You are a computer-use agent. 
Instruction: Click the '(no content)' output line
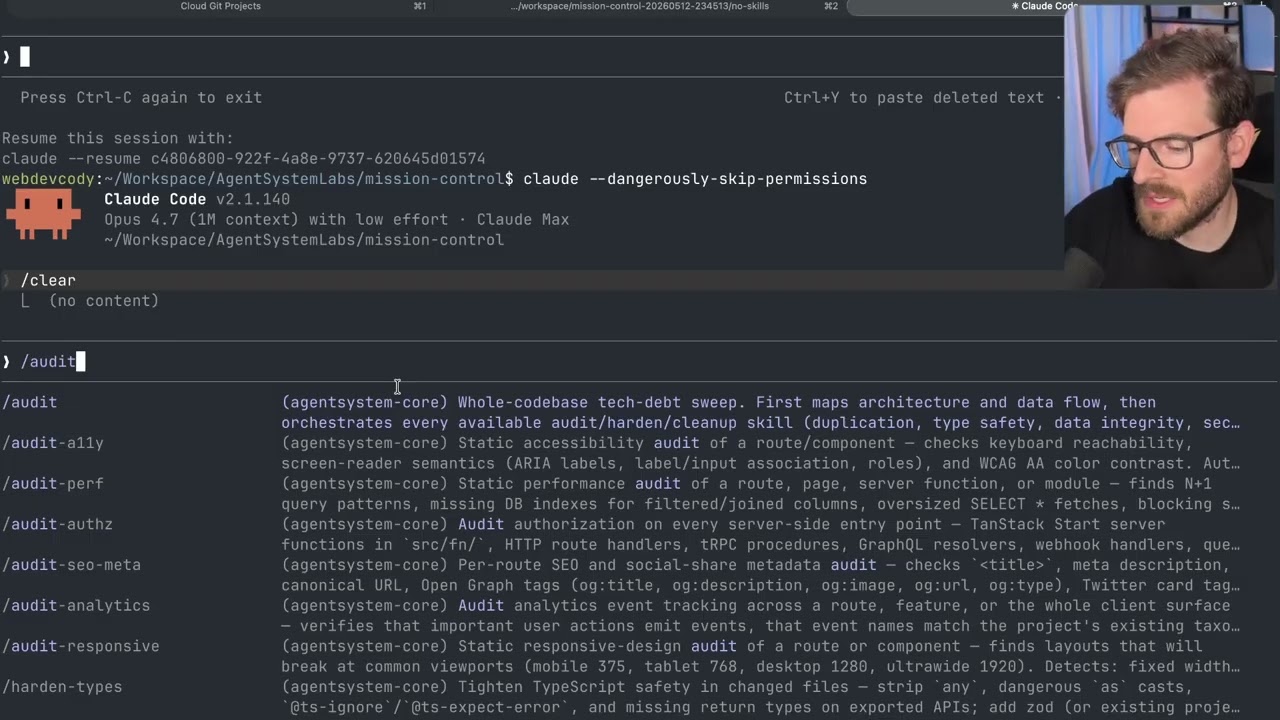[x=103, y=300]
